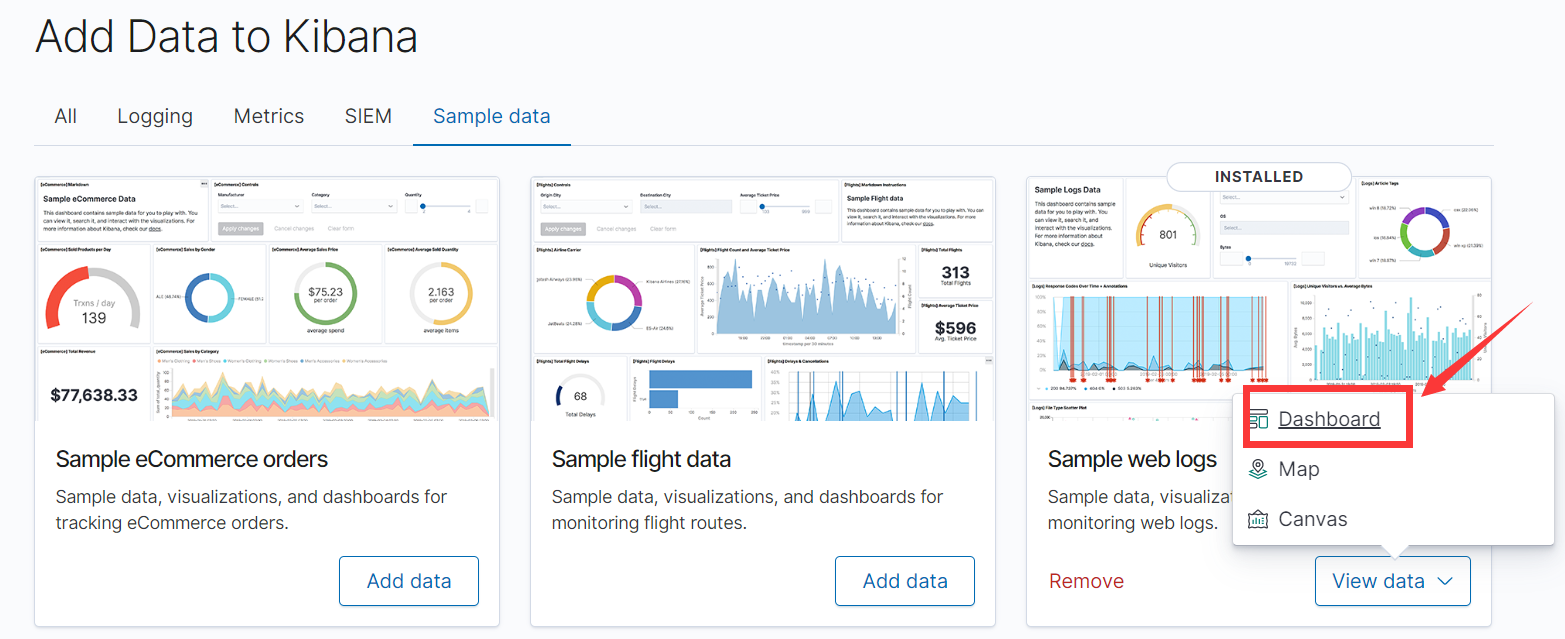Open the Logging tab
Screen dimensions: 1565x639
[x=155, y=116]
